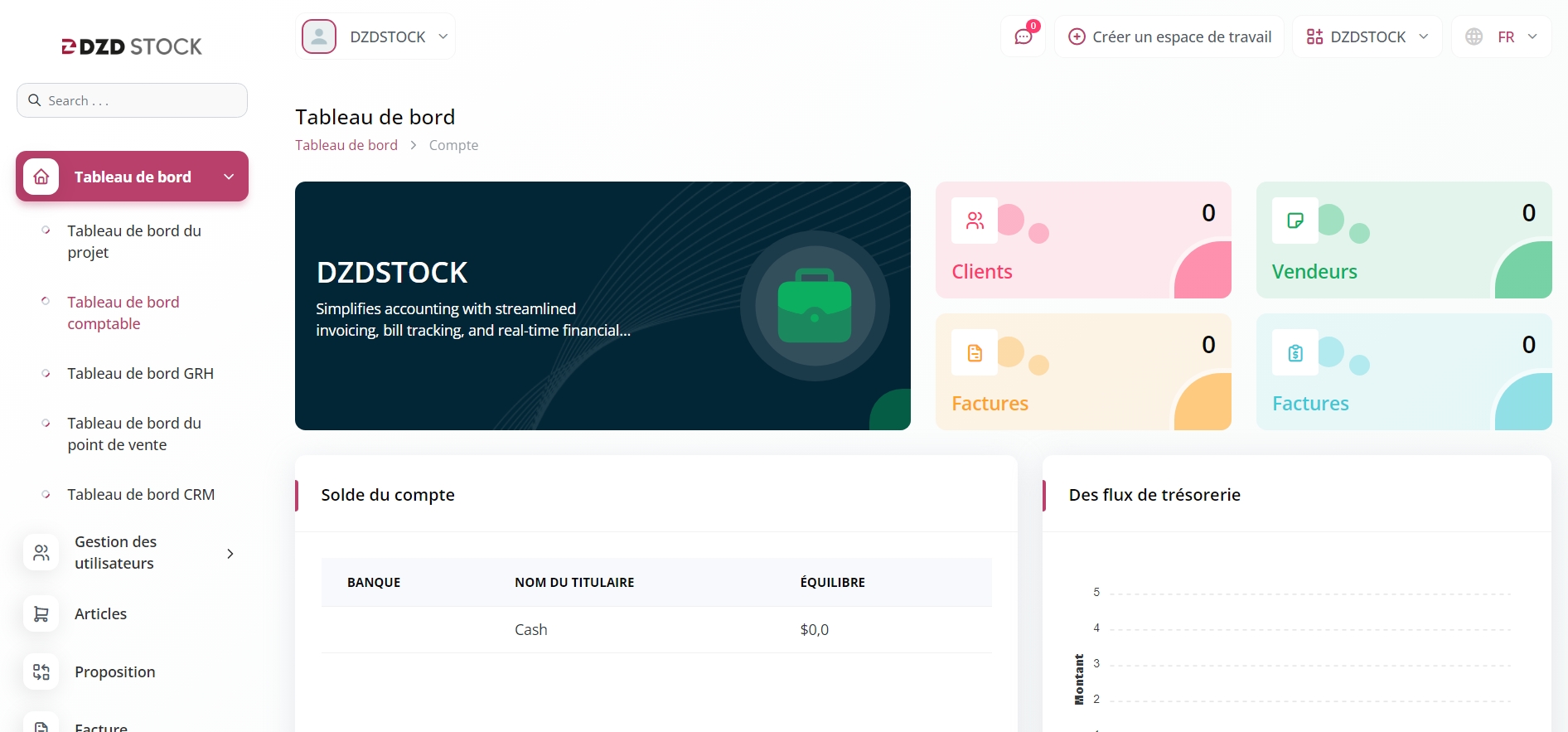Select Tableau de bord du point de vente

[133, 434]
